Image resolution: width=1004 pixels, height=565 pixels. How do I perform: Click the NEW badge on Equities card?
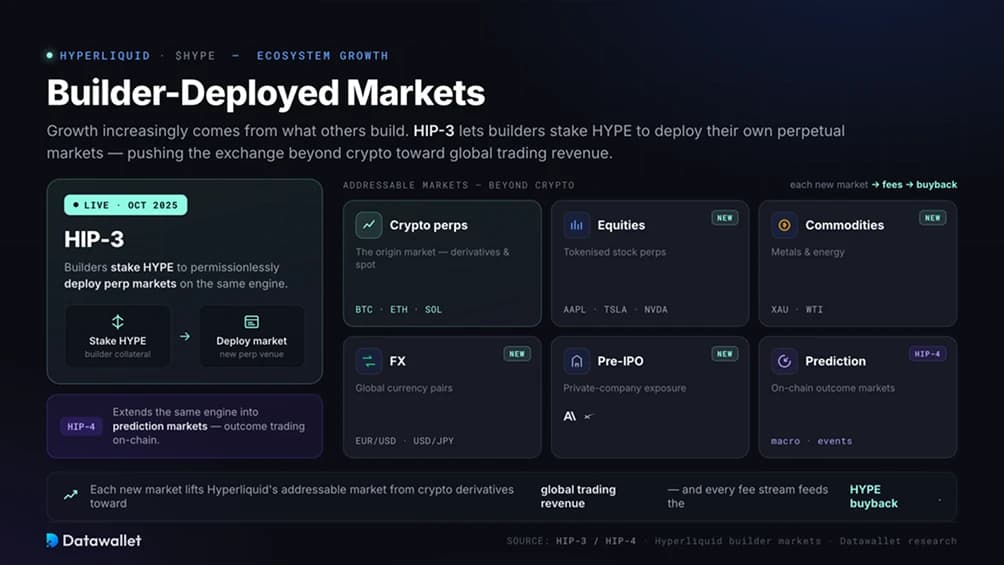725,218
